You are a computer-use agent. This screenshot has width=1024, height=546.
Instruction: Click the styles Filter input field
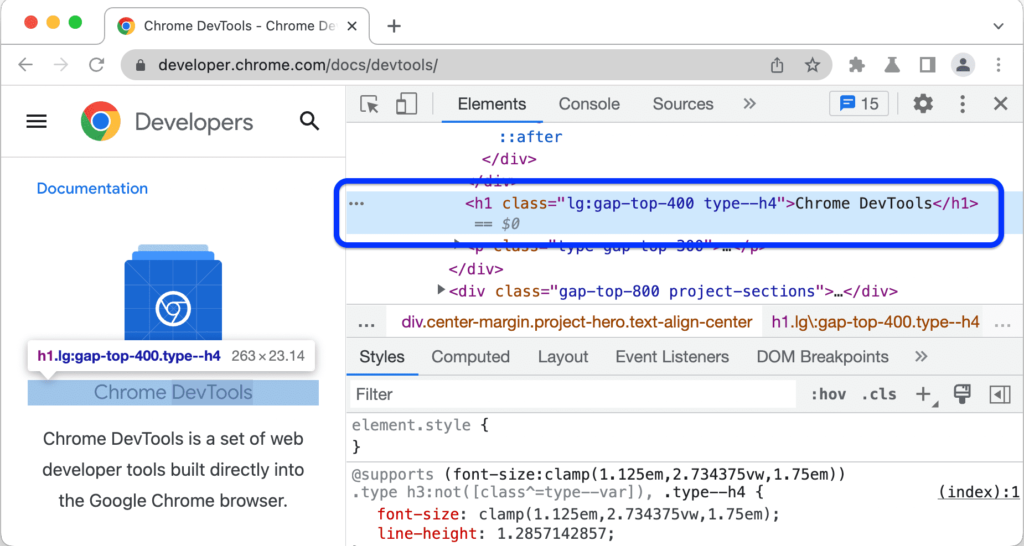573,394
